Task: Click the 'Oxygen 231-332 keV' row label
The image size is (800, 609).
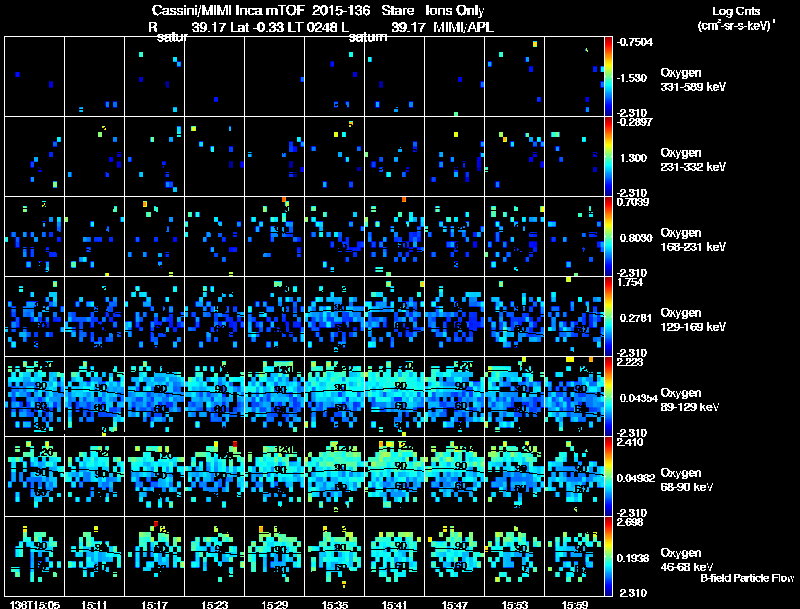Action: coord(693,160)
